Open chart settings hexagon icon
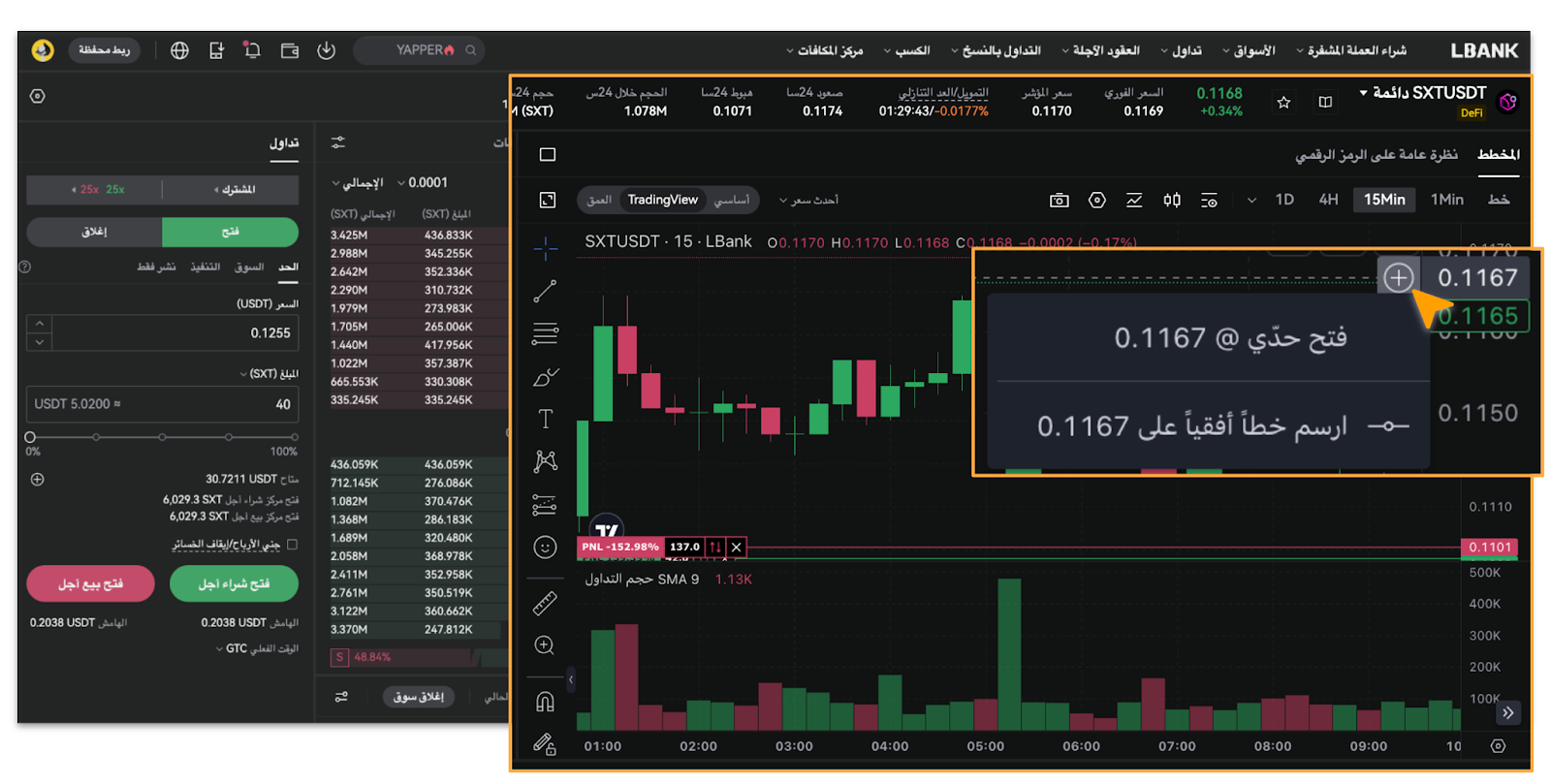This screenshot has width=1551, height=784. [1097, 200]
